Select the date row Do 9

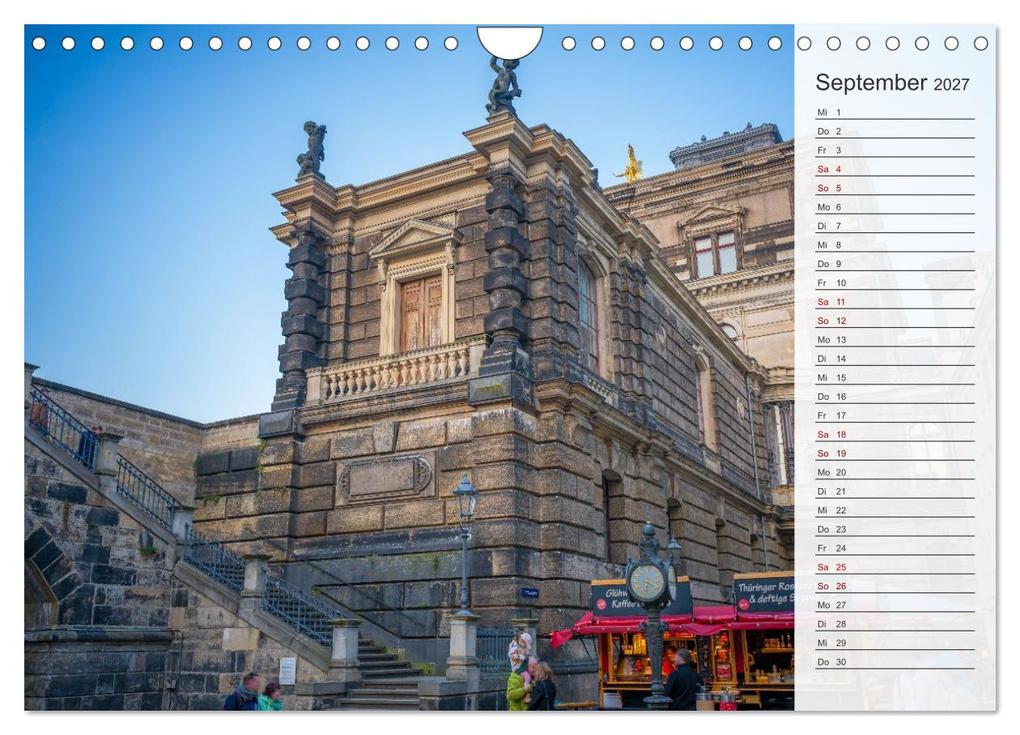tap(894, 263)
